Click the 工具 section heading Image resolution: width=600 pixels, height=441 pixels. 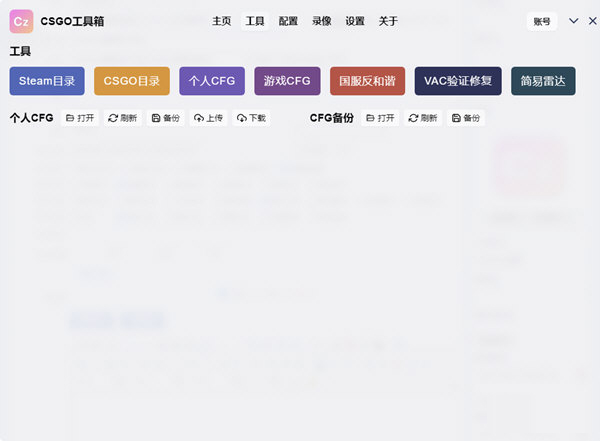(x=20, y=51)
